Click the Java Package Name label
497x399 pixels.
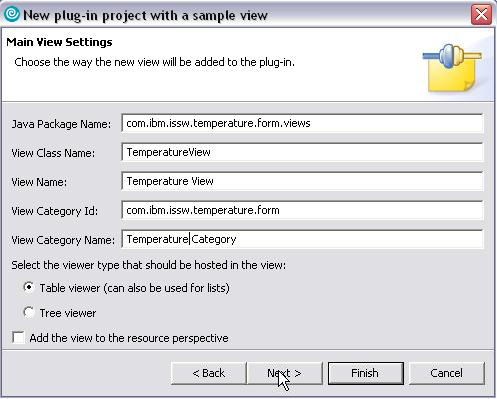click(x=61, y=124)
